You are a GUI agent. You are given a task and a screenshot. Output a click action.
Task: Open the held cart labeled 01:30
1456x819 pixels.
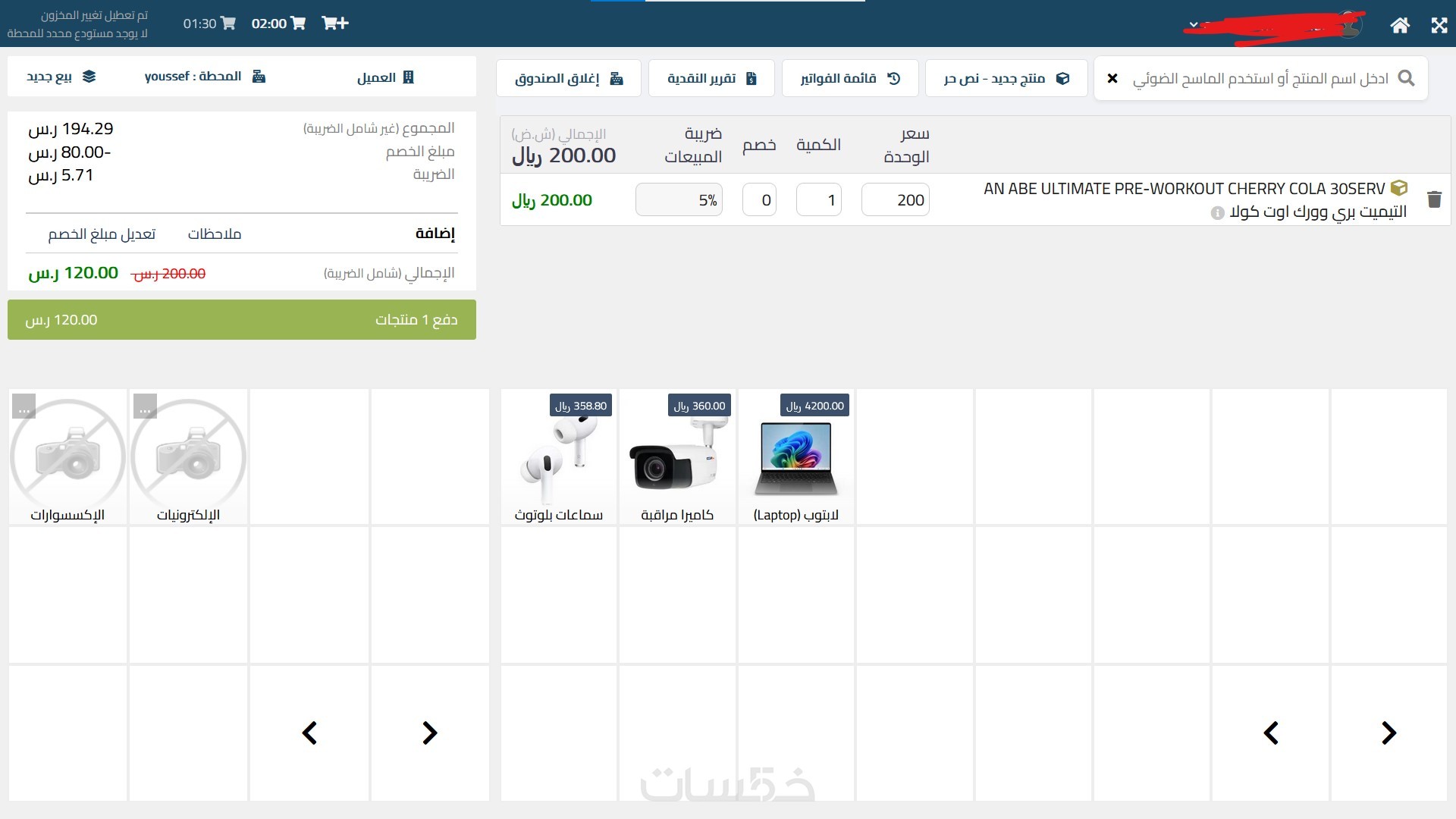[x=209, y=24]
